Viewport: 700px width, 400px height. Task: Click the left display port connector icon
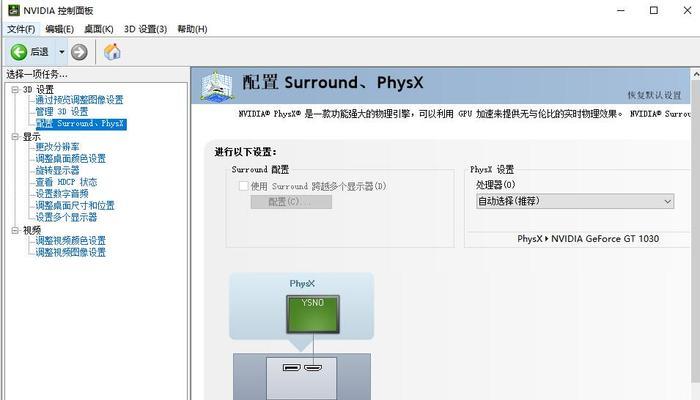[292, 367]
